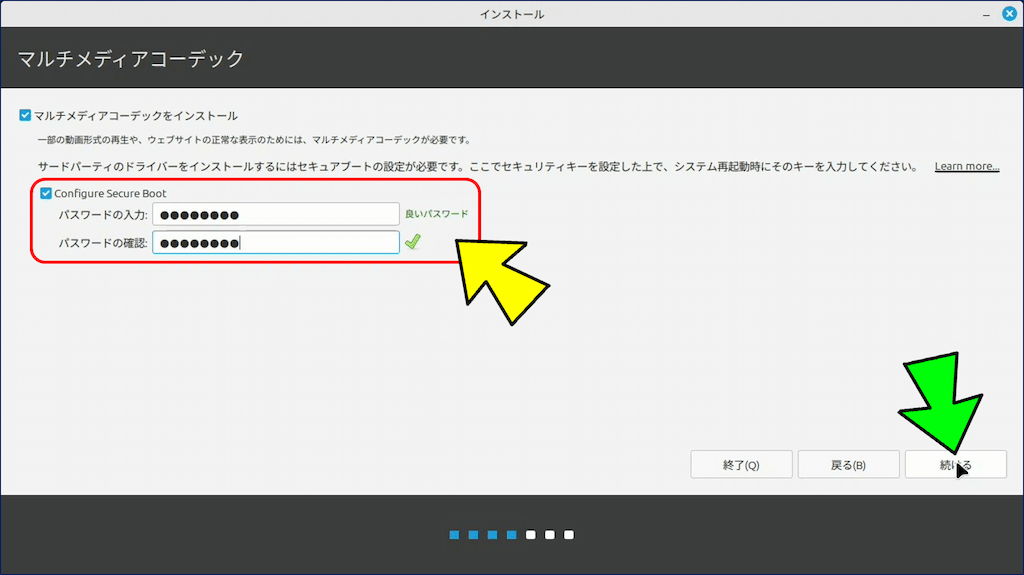Go back with the 戻る(B) button
Viewport: 1024px width, 575px height.
(848, 465)
